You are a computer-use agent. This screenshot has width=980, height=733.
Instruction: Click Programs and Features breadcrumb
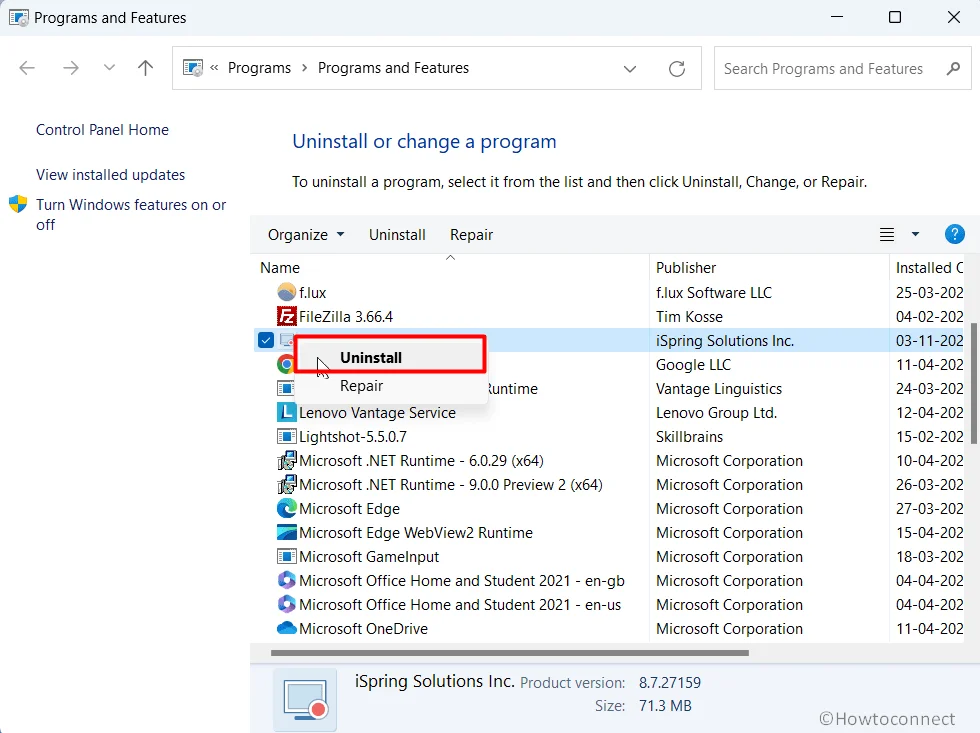[x=393, y=67]
